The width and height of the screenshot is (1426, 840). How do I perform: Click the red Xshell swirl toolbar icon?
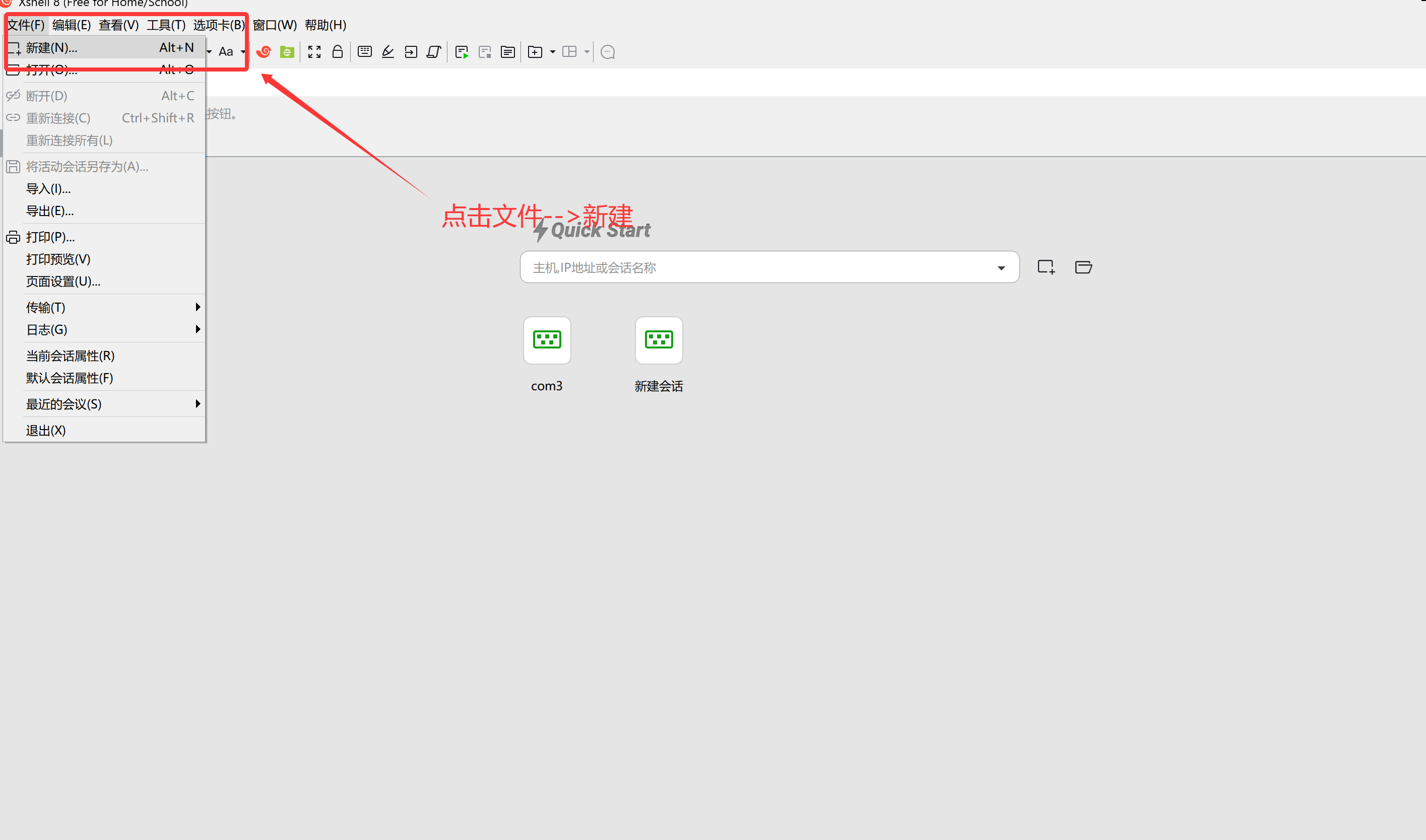click(264, 52)
